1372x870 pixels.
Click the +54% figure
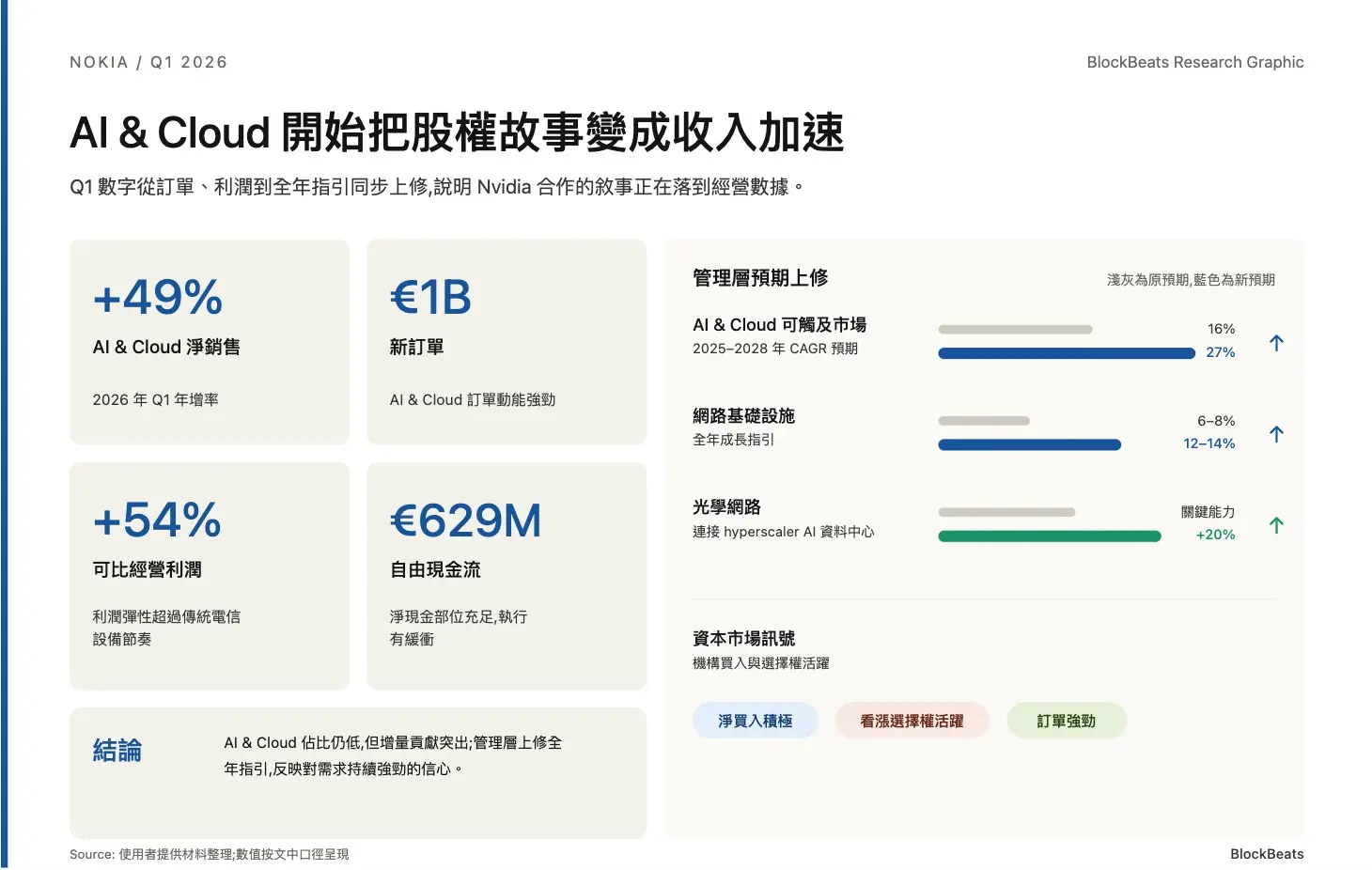pyautogui.click(x=157, y=520)
